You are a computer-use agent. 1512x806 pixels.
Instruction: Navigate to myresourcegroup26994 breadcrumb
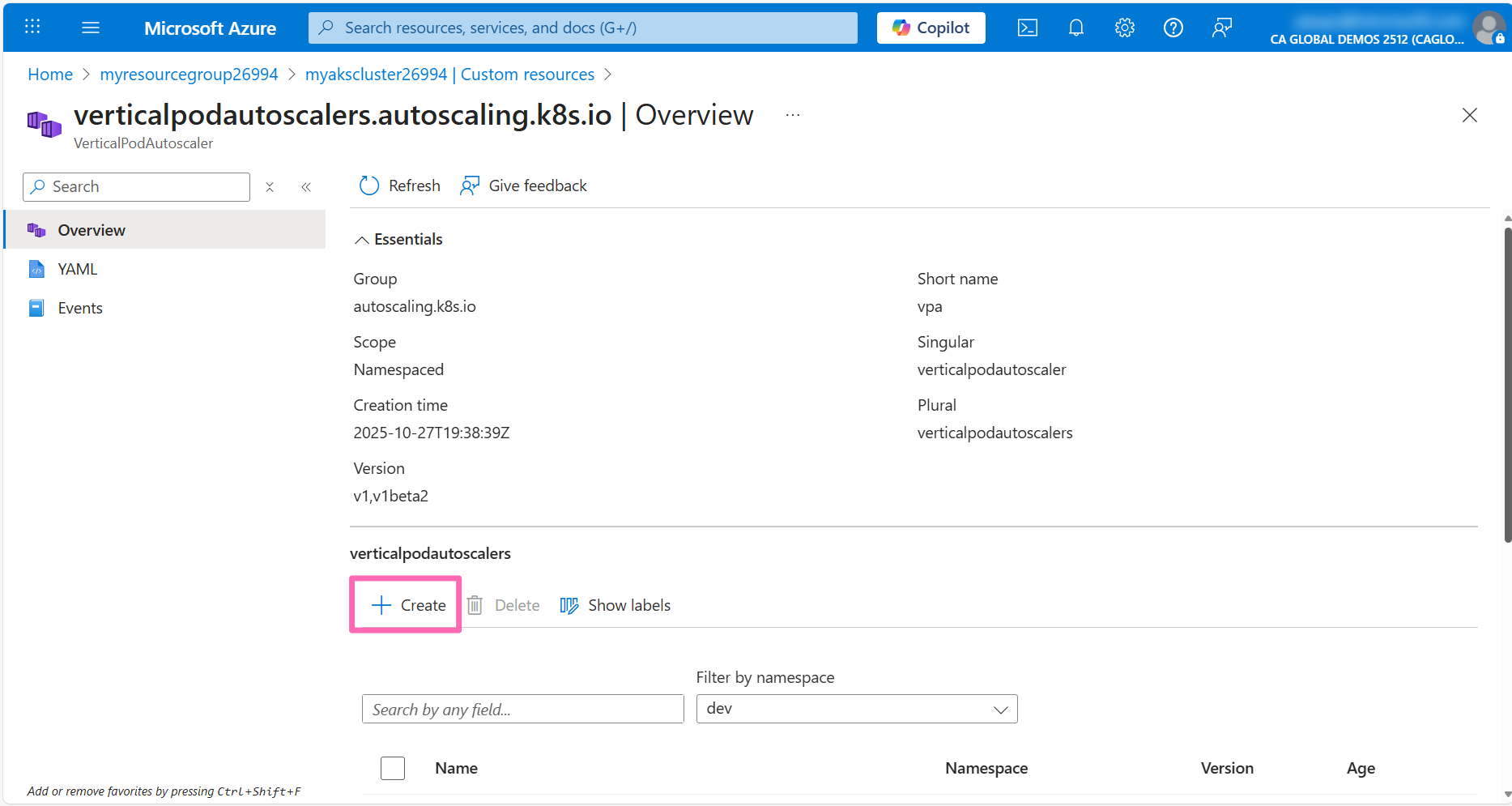tap(189, 74)
